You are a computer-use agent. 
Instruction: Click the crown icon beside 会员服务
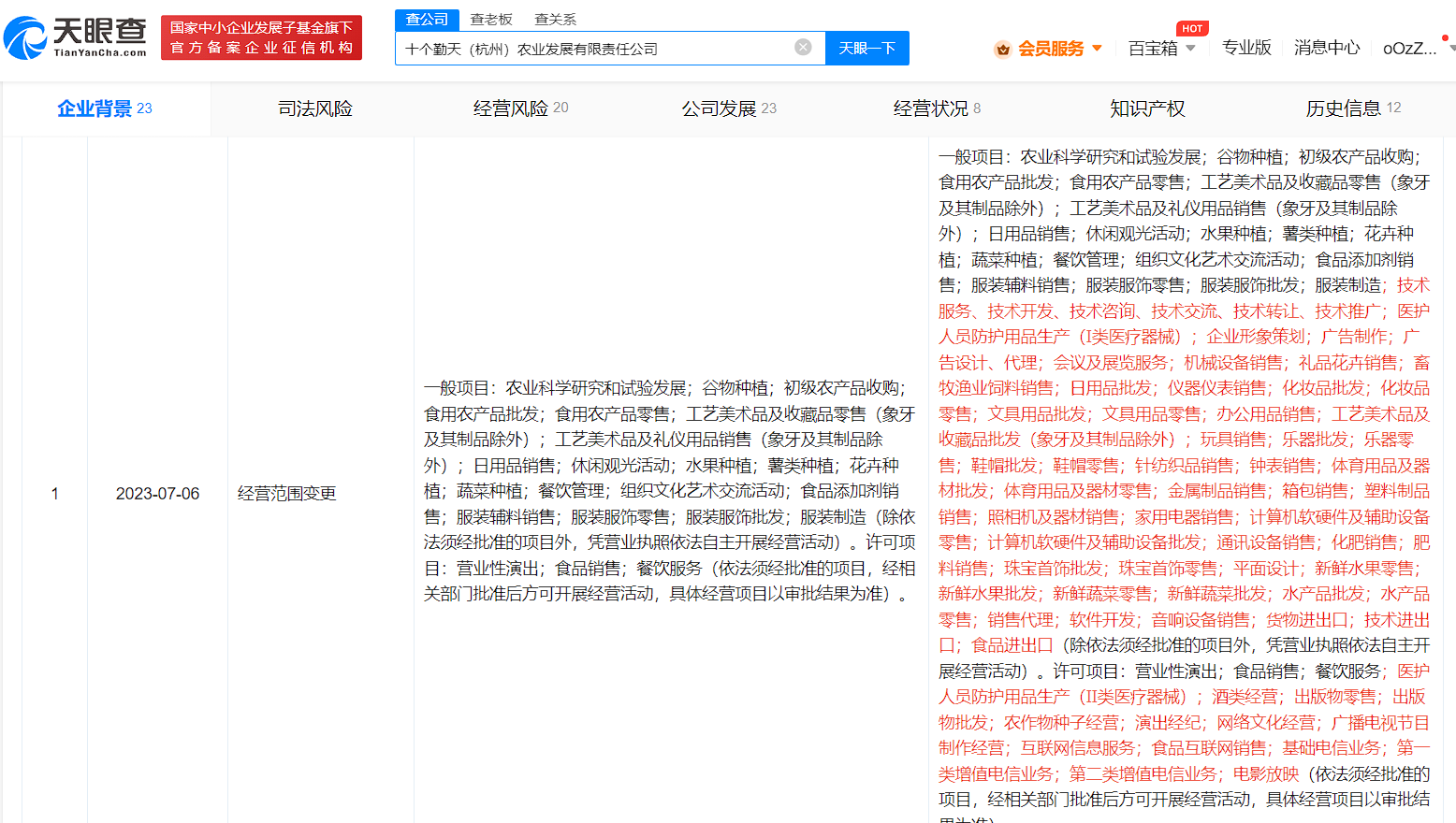point(1001,48)
